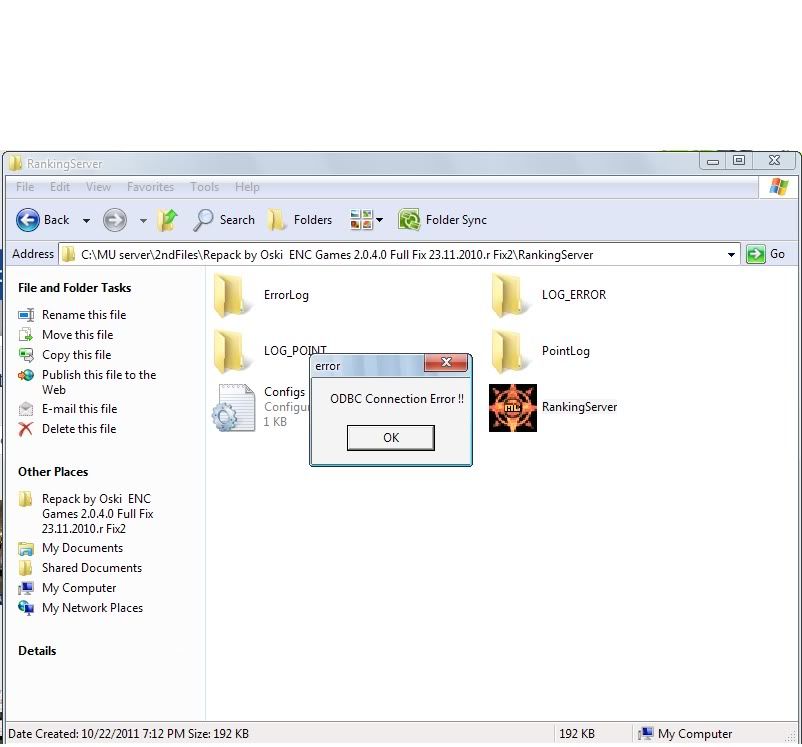The height and width of the screenshot is (747, 802).
Task: Click the Delete this file link
Action: point(79,429)
